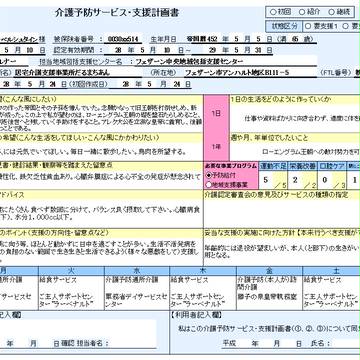The image size is (360, 360).
Task: Choose the 要支援1 radio option
Action: (308, 26)
